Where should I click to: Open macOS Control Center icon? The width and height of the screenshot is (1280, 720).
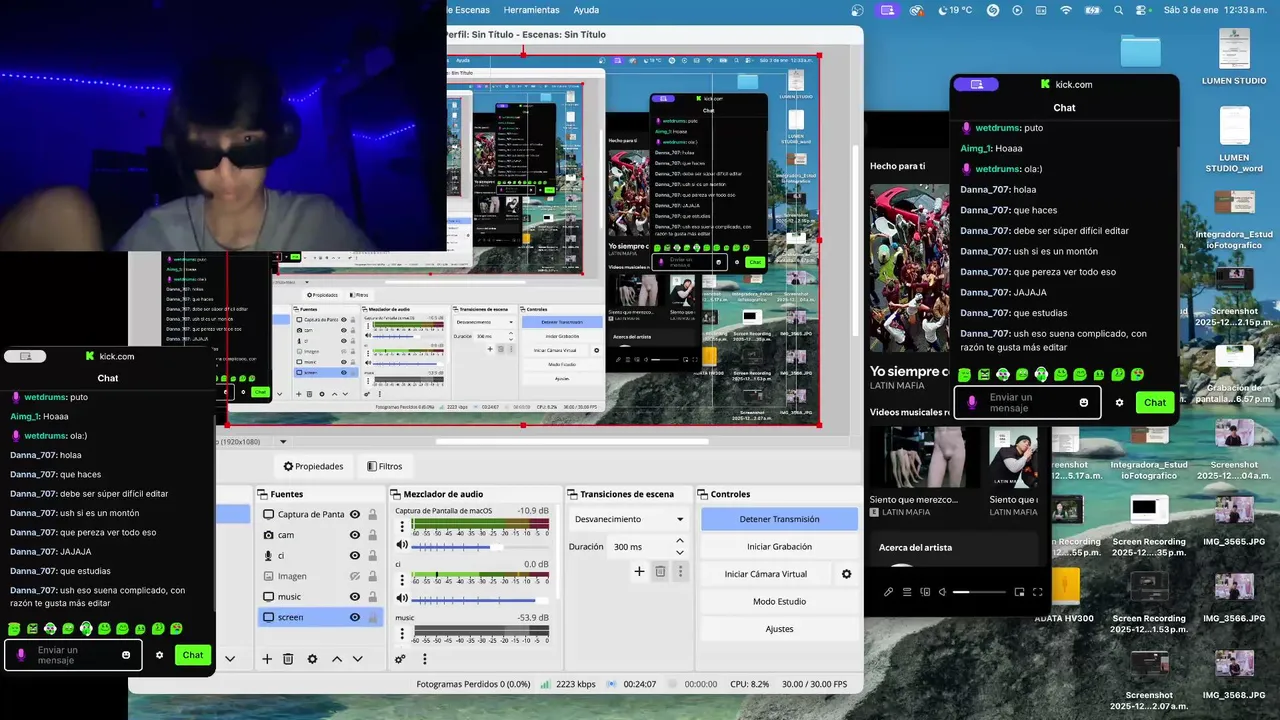pos(1141,10)
